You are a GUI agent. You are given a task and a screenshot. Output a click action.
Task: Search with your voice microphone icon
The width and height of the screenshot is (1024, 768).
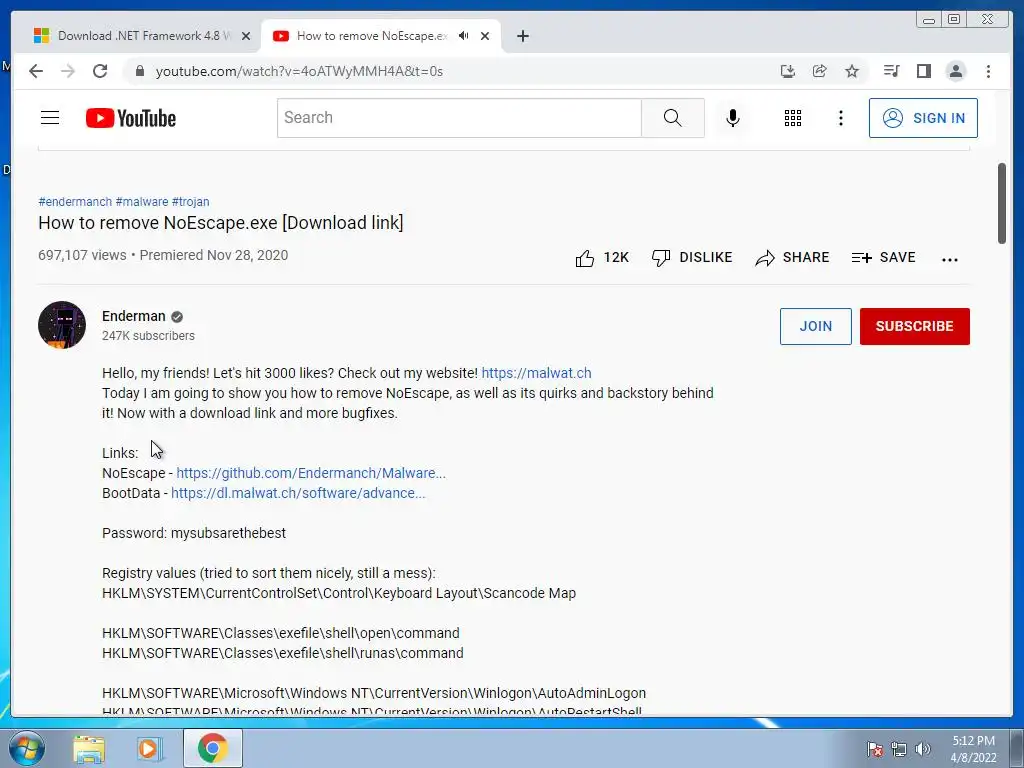pos(733,118)
